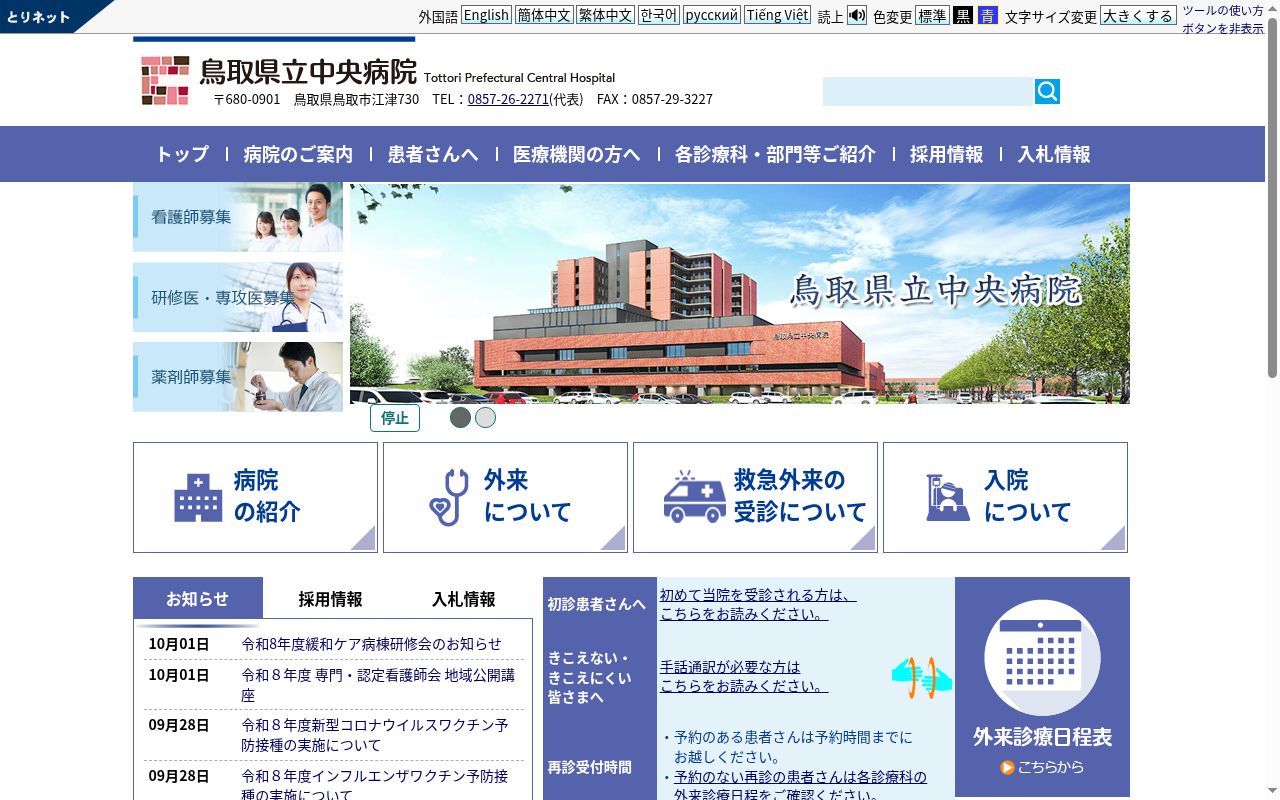
Task: Hide buttons via ボタンを非表示 link
Action: [x=1223, y=28]
